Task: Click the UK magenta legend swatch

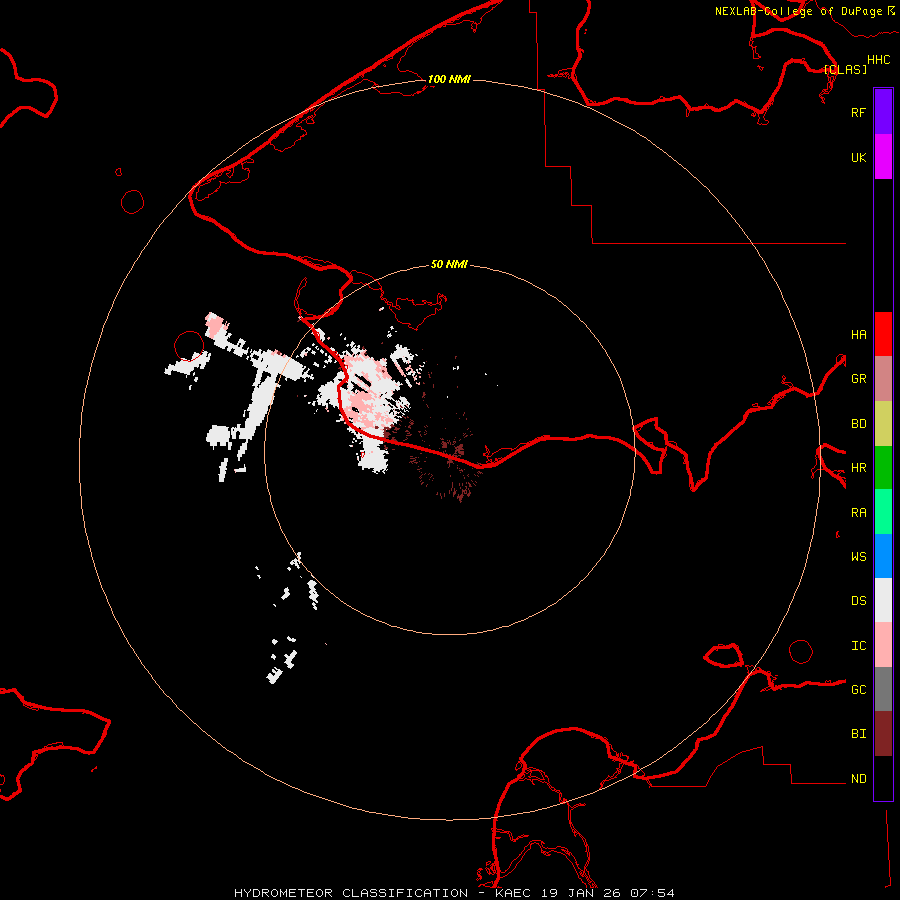Action: (x=883, y=157)
